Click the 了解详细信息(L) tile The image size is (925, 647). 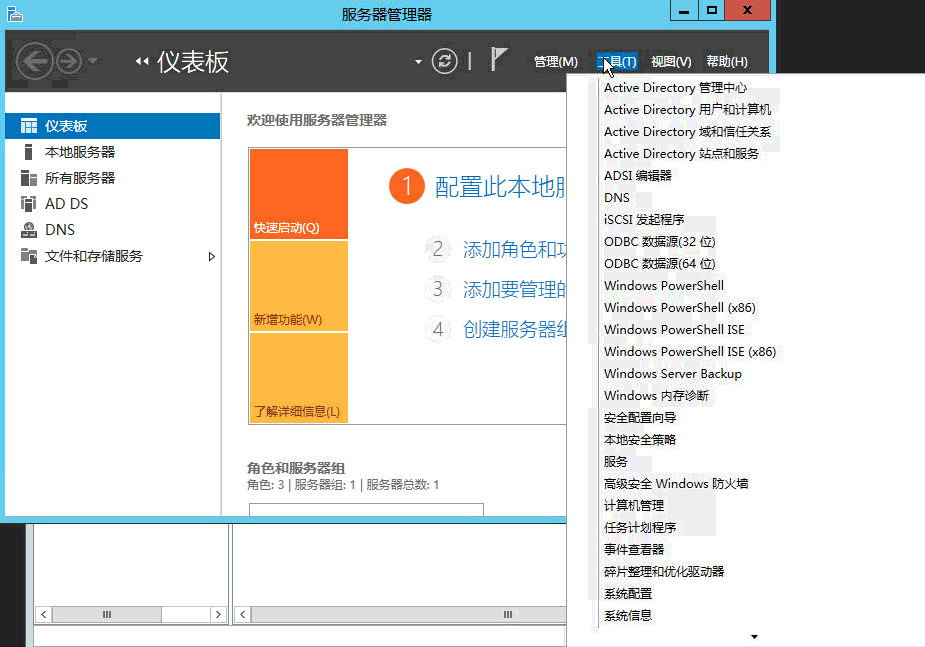298,378
